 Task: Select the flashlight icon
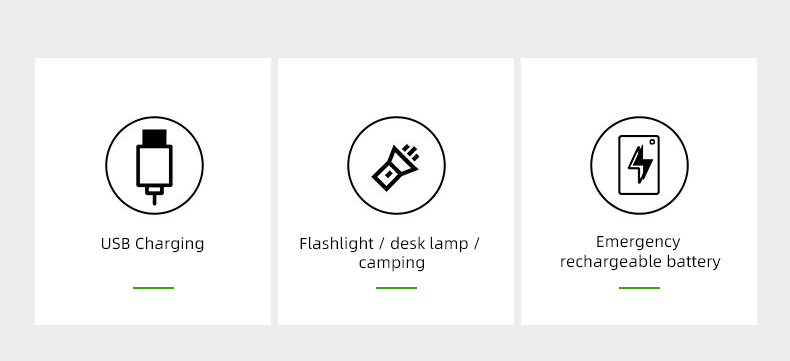point(396,166)
